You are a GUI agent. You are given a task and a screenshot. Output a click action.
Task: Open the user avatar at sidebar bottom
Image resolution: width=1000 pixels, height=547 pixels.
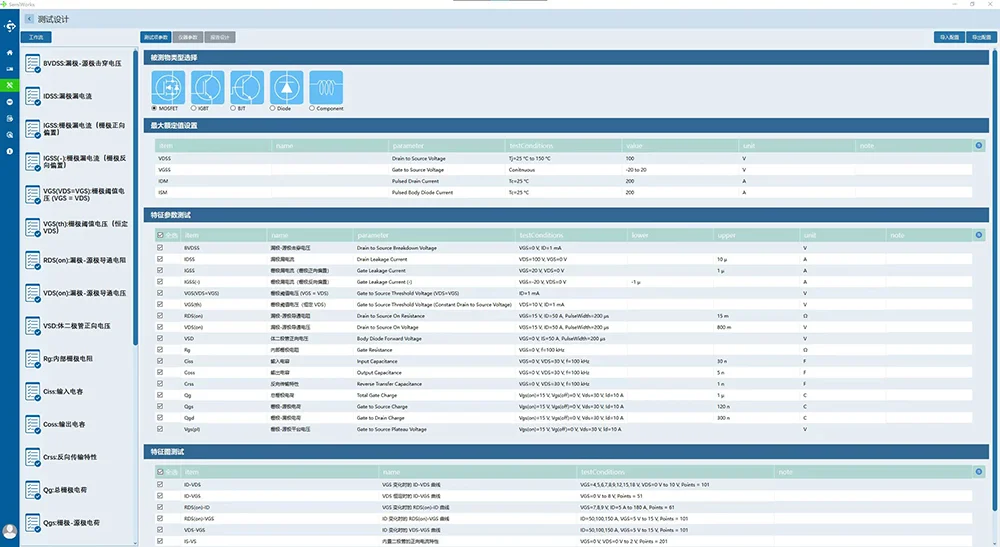tap(10, 530)
